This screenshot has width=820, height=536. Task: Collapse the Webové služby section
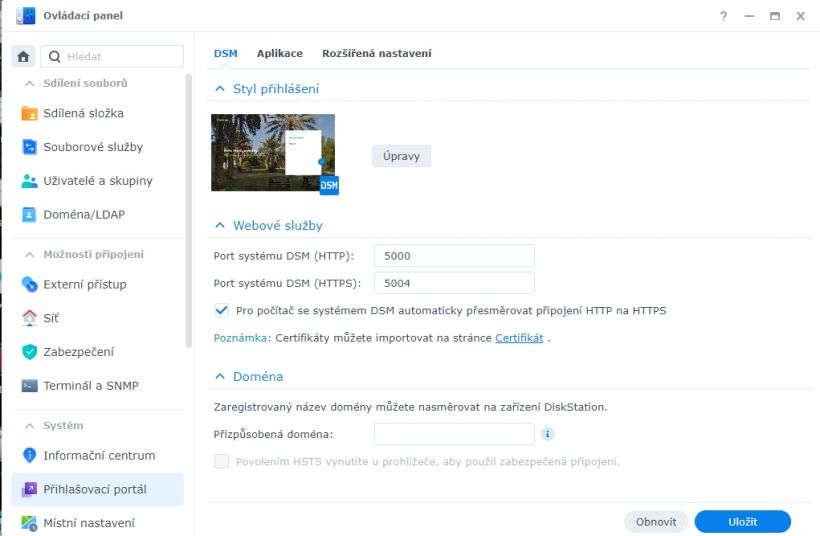221,226
